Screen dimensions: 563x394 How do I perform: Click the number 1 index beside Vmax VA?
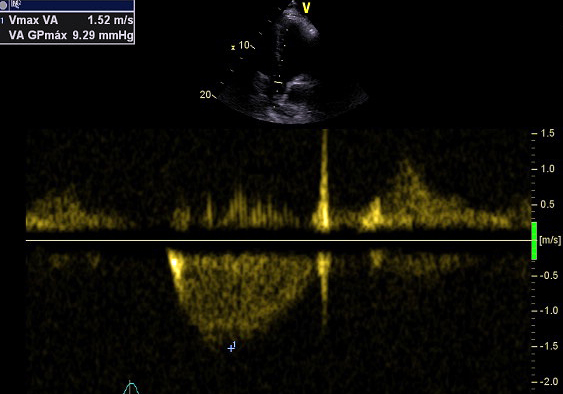2,21
